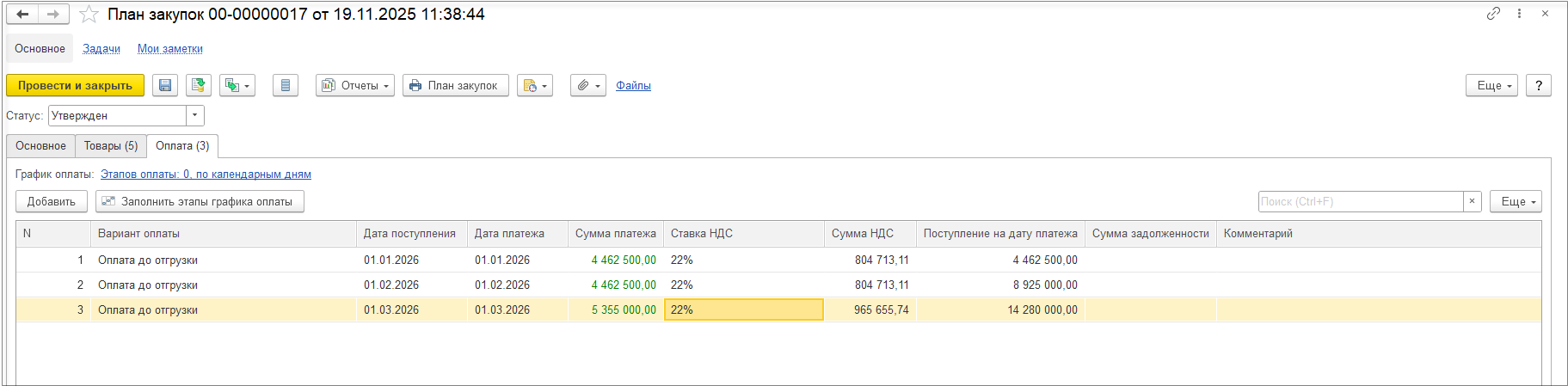This screenshot has height=386, width=1568.
Task: Click the back navigation arrow
Action: pyautogui.click(x=23, y=15)
